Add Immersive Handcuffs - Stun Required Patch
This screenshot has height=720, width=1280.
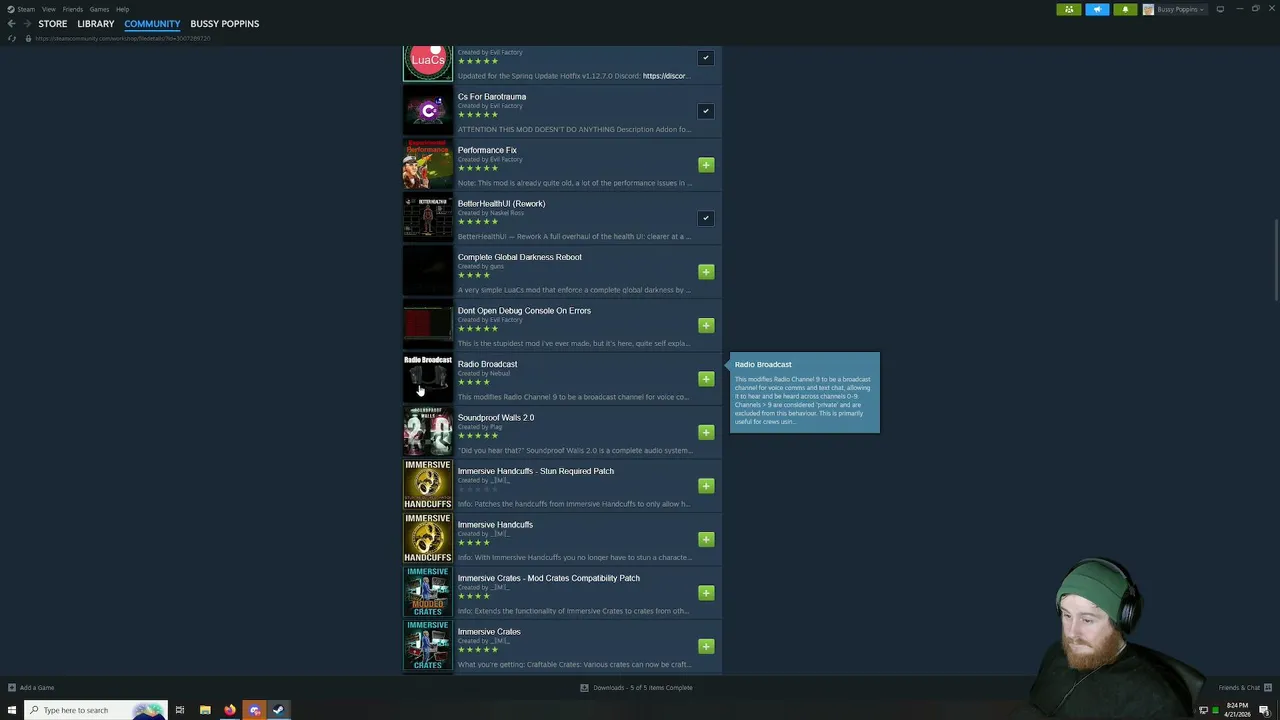[706, 486]
